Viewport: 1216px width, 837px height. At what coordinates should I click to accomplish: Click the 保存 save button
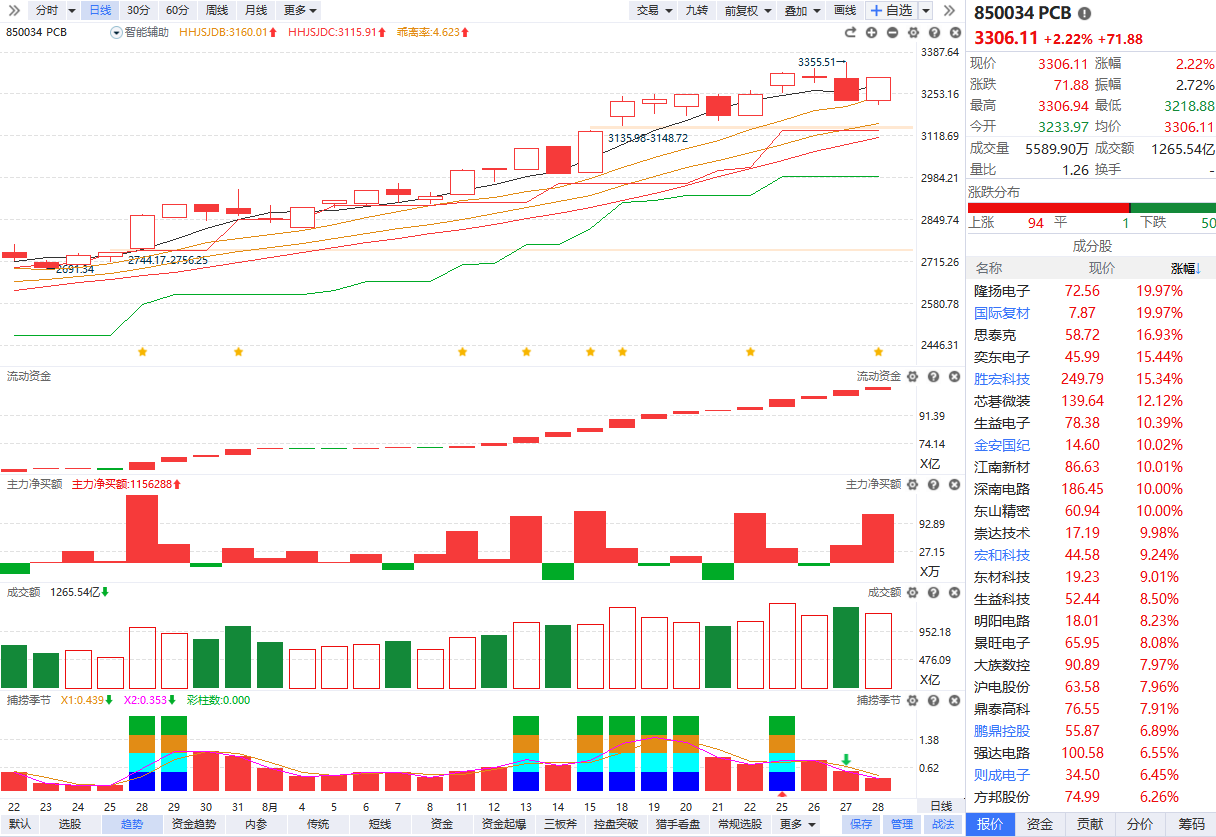click(860, 825)
